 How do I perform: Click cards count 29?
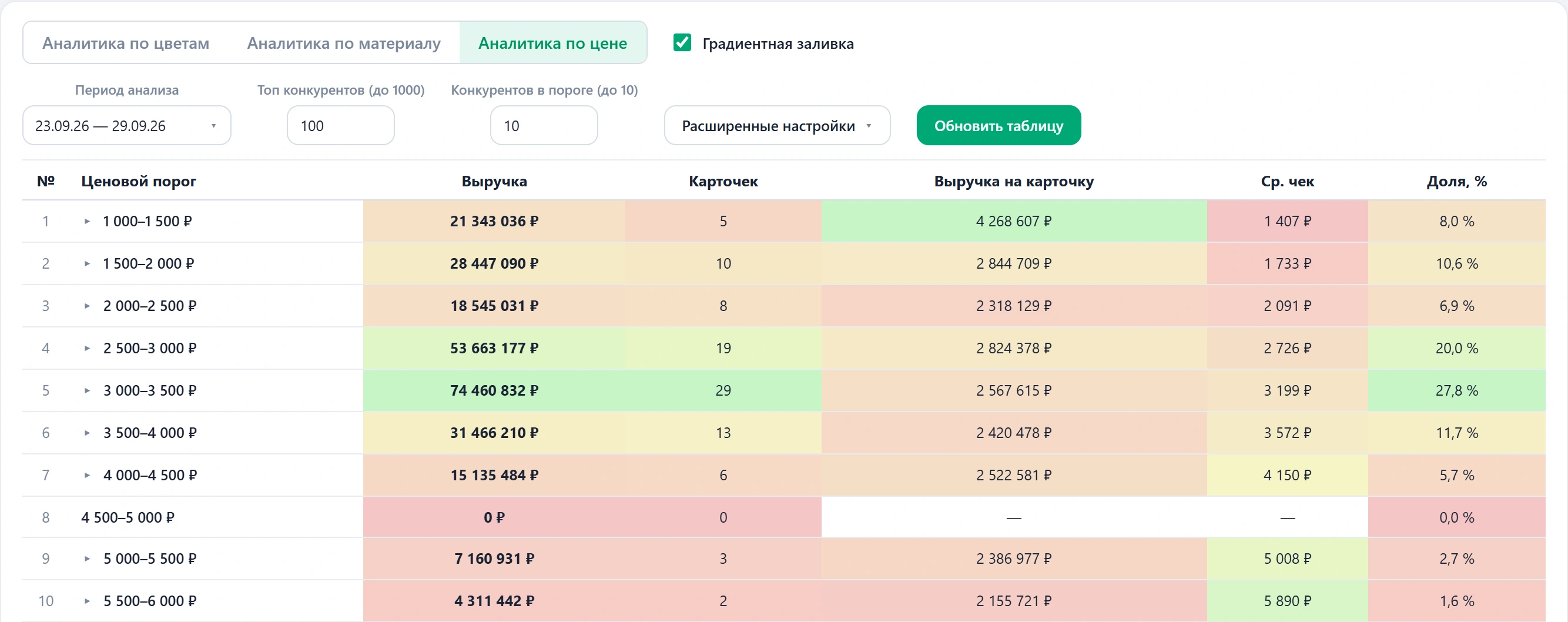click(x=723, y=391)
